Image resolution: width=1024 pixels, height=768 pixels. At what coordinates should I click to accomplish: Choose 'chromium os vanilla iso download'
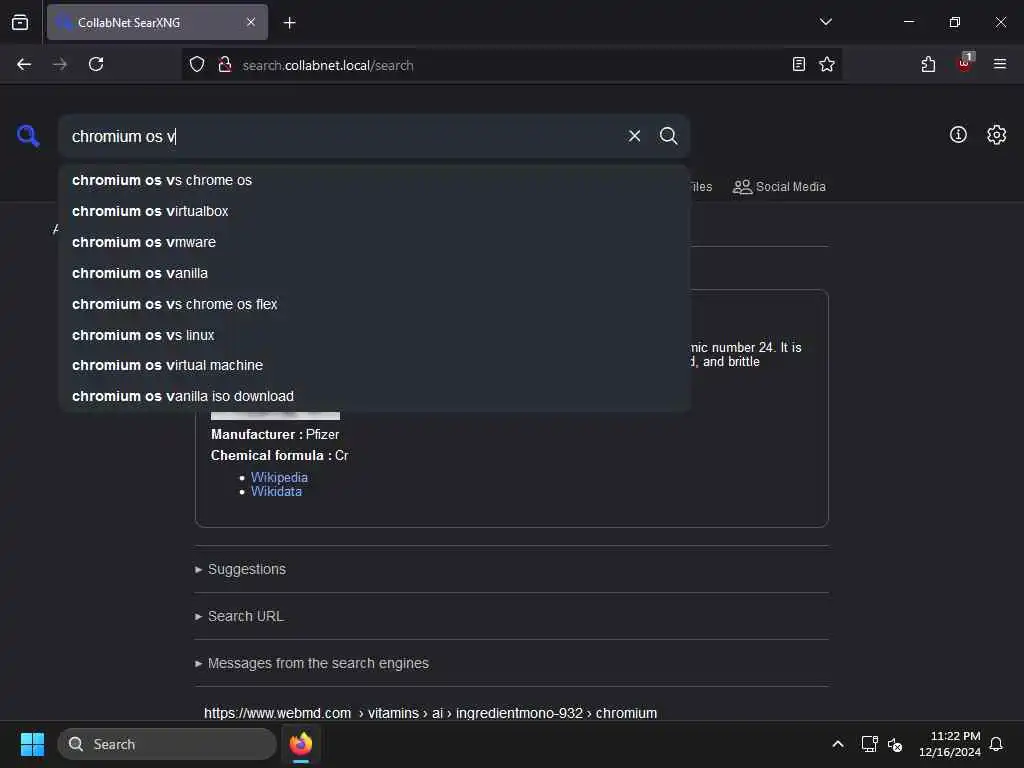pyautogui.click(x=374, y=396)
